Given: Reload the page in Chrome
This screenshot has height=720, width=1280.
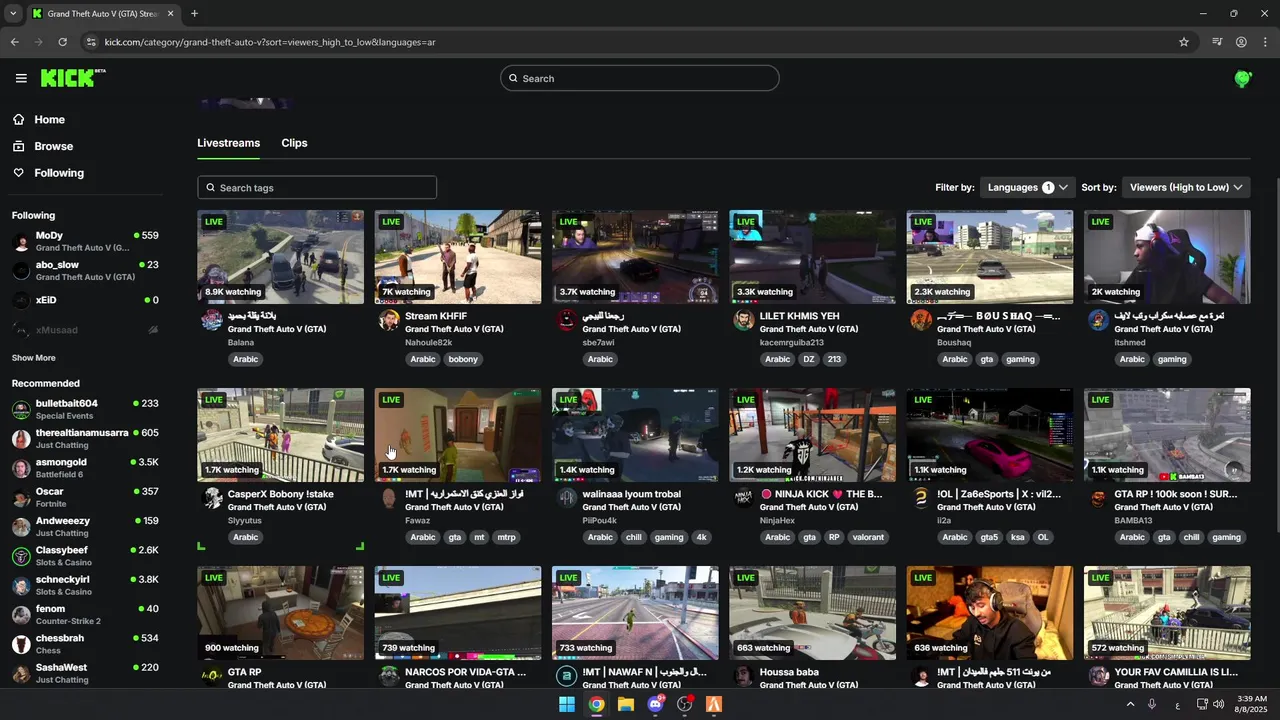Looking at the screenshot, I should pos(62,42).
